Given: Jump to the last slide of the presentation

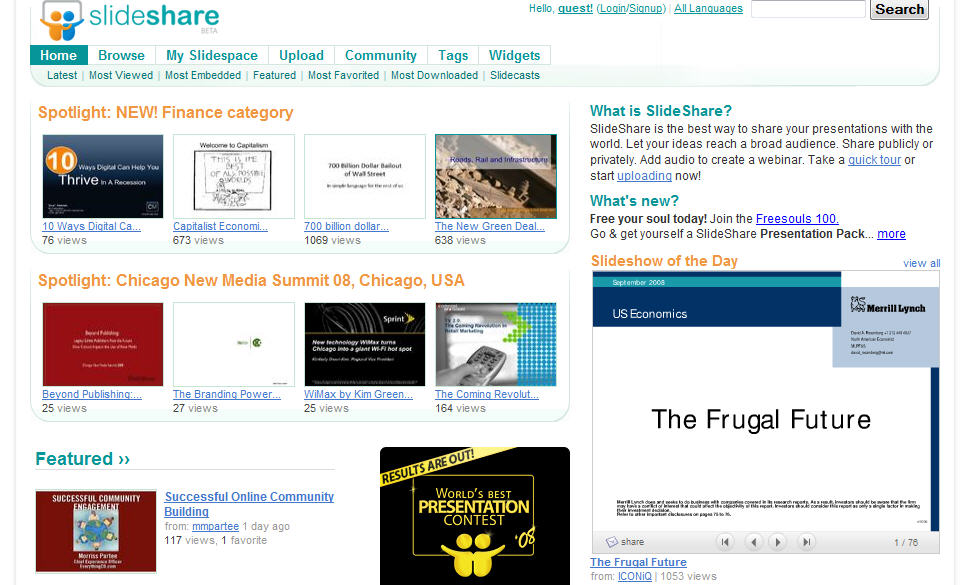Looking at the screenshot, I should (x=804, y=541).
